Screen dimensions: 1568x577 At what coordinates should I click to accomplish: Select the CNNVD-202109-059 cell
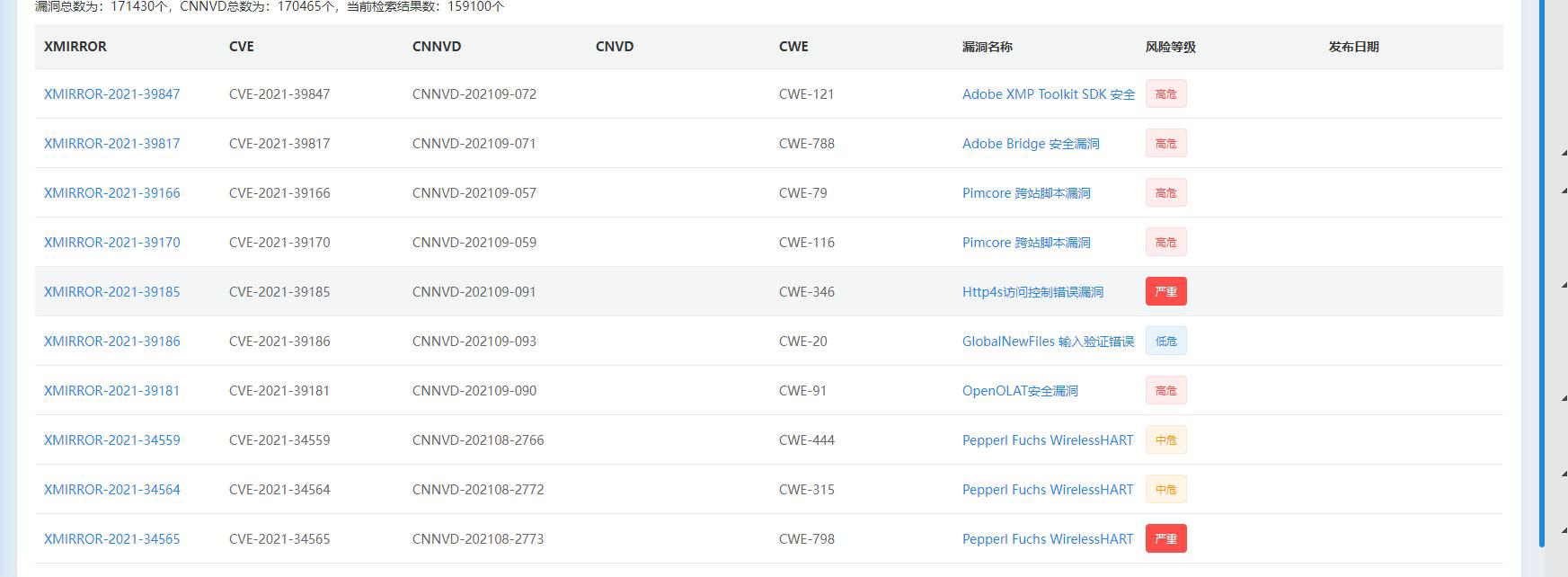474,243
